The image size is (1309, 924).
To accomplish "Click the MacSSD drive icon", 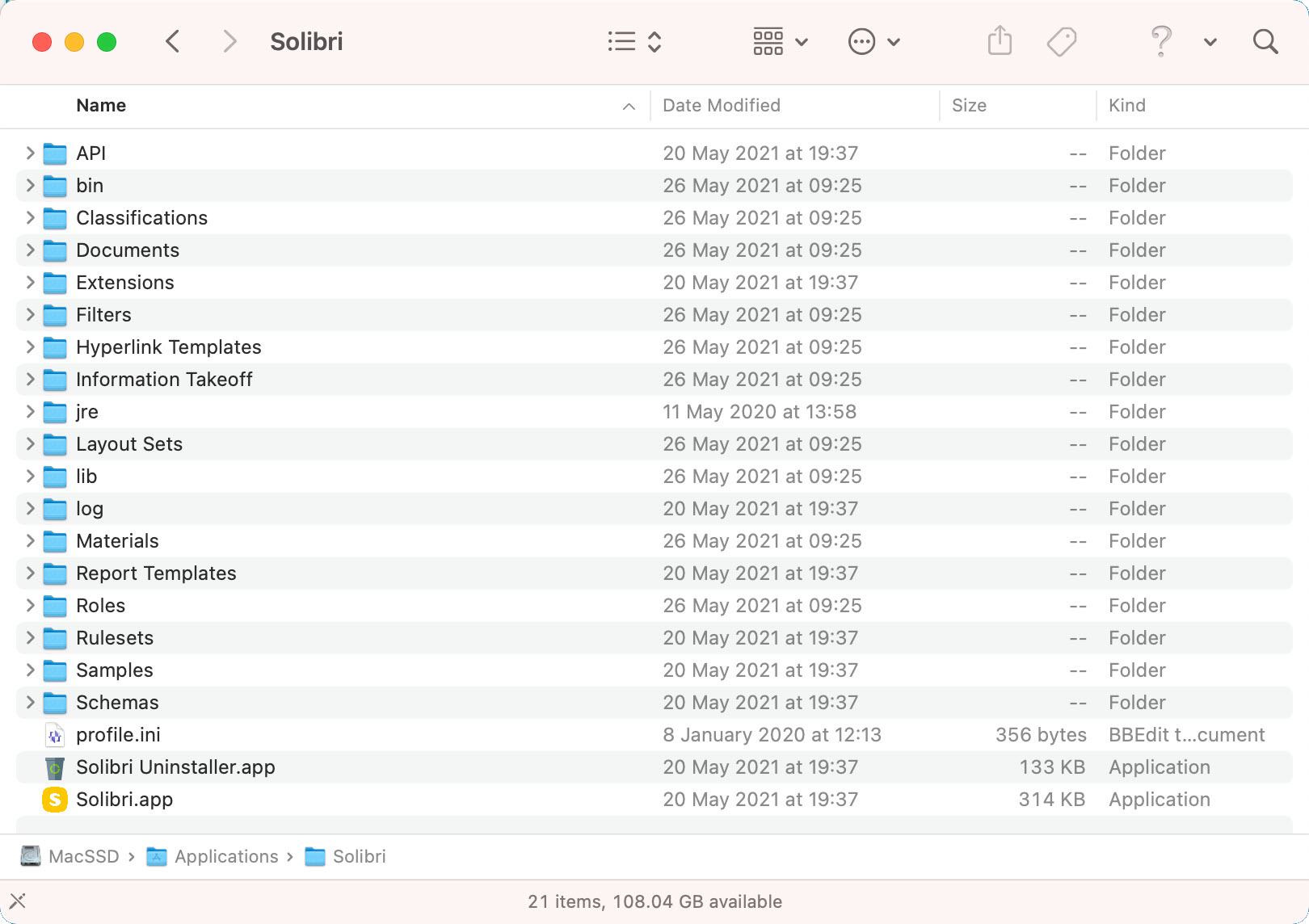I will 31,856.
